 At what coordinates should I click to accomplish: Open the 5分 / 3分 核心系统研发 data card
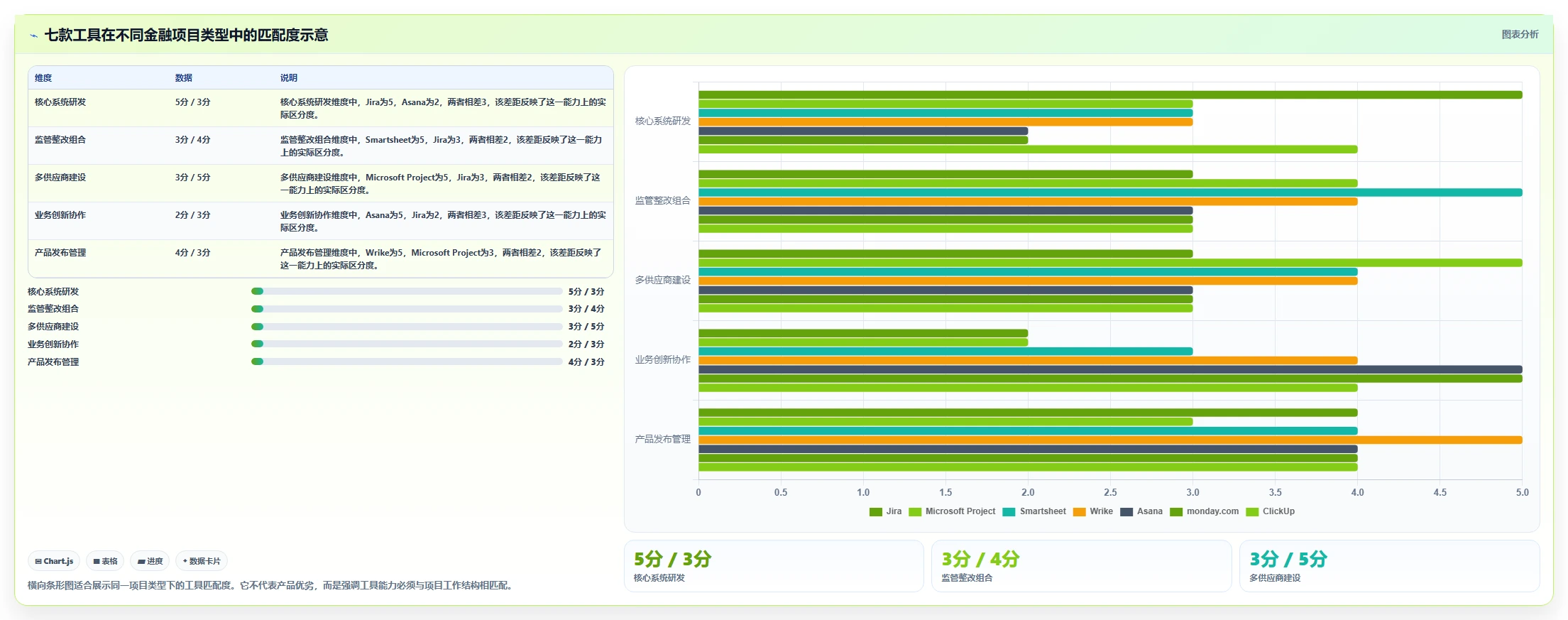(774, 566)
